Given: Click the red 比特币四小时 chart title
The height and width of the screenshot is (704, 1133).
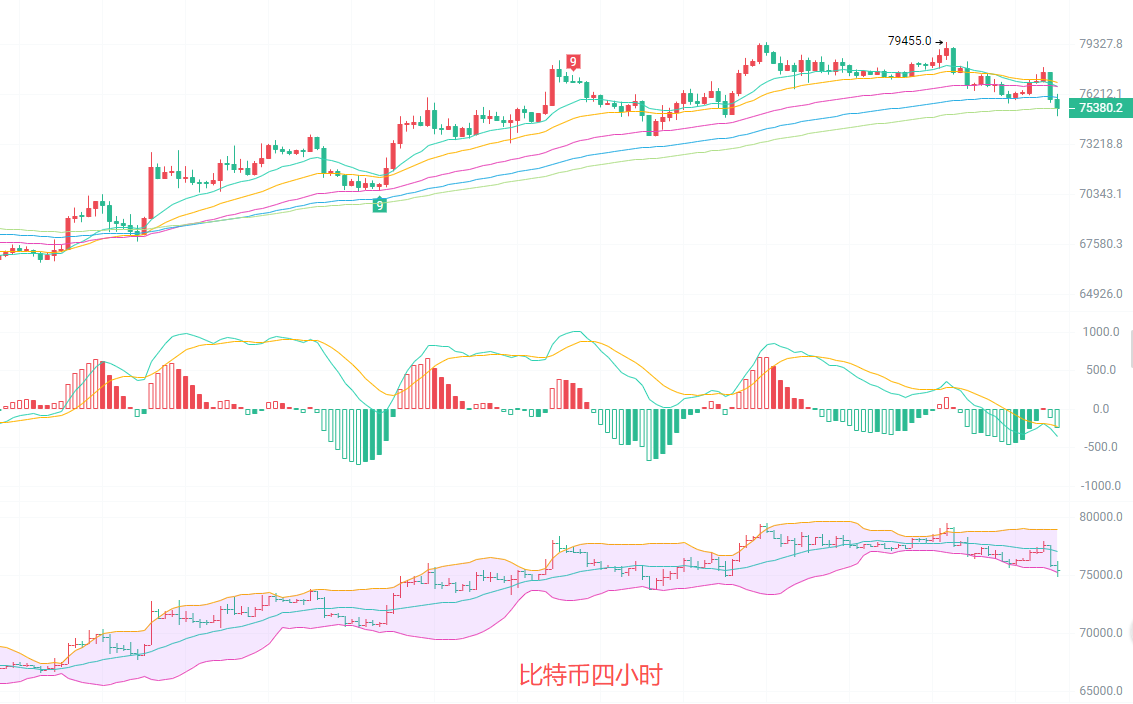Looking at the screenshot, I should (x=590, y=676).
